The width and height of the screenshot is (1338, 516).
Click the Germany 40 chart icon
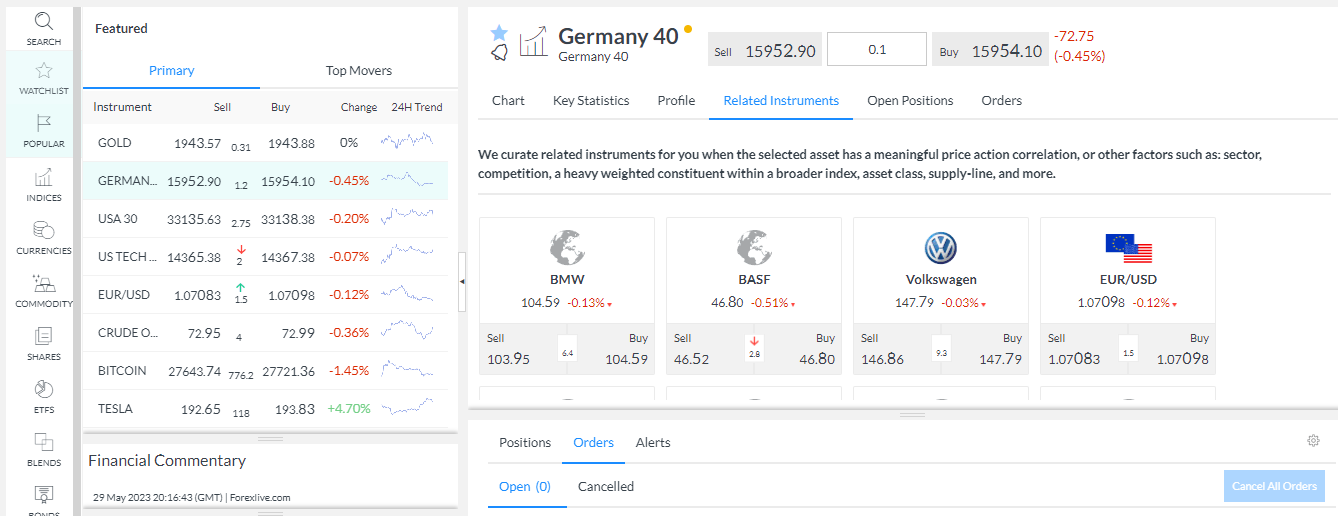[x=533, y=42]
